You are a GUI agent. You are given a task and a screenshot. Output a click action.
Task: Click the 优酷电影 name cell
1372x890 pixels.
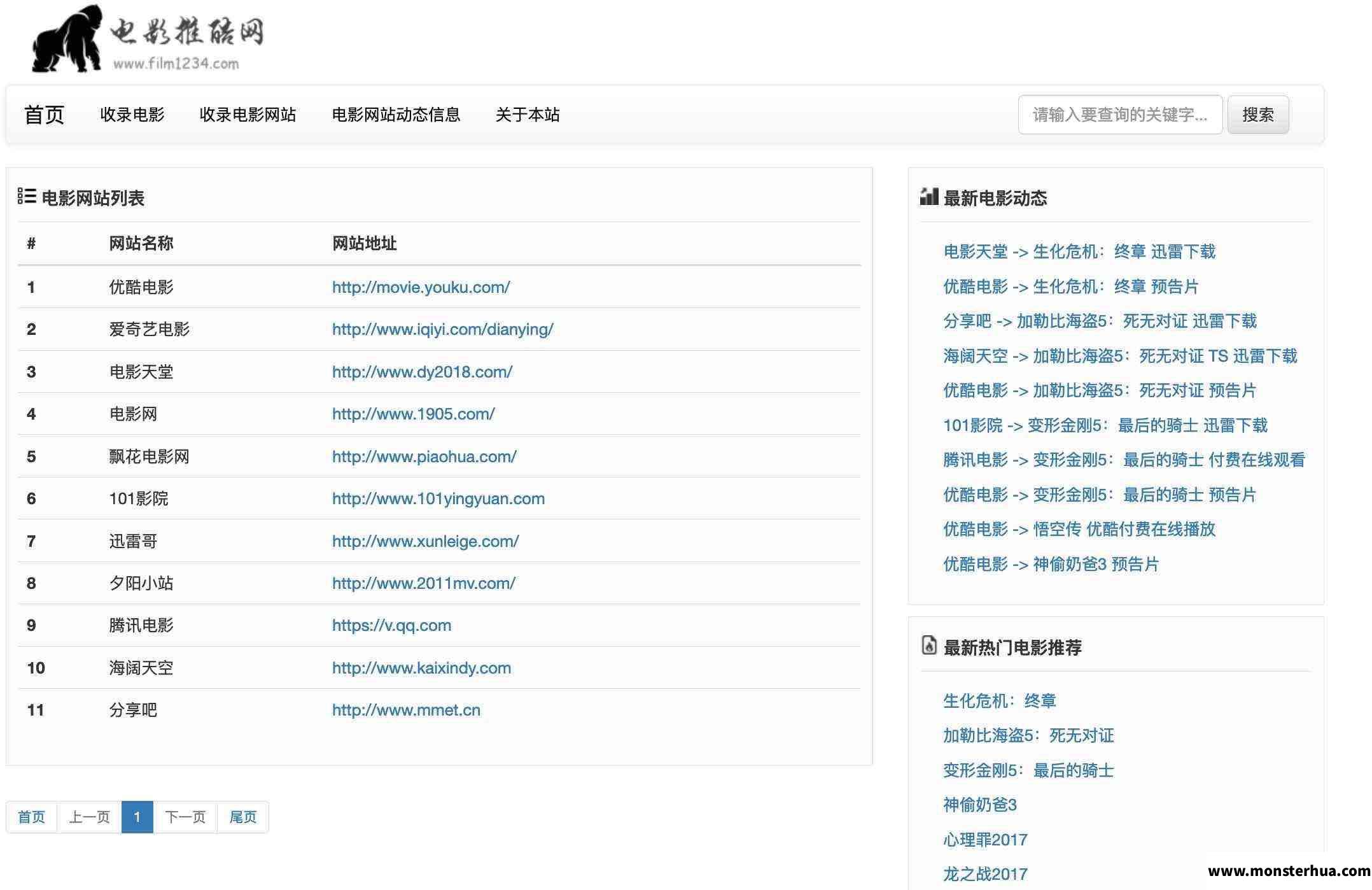tap(141, 287)
